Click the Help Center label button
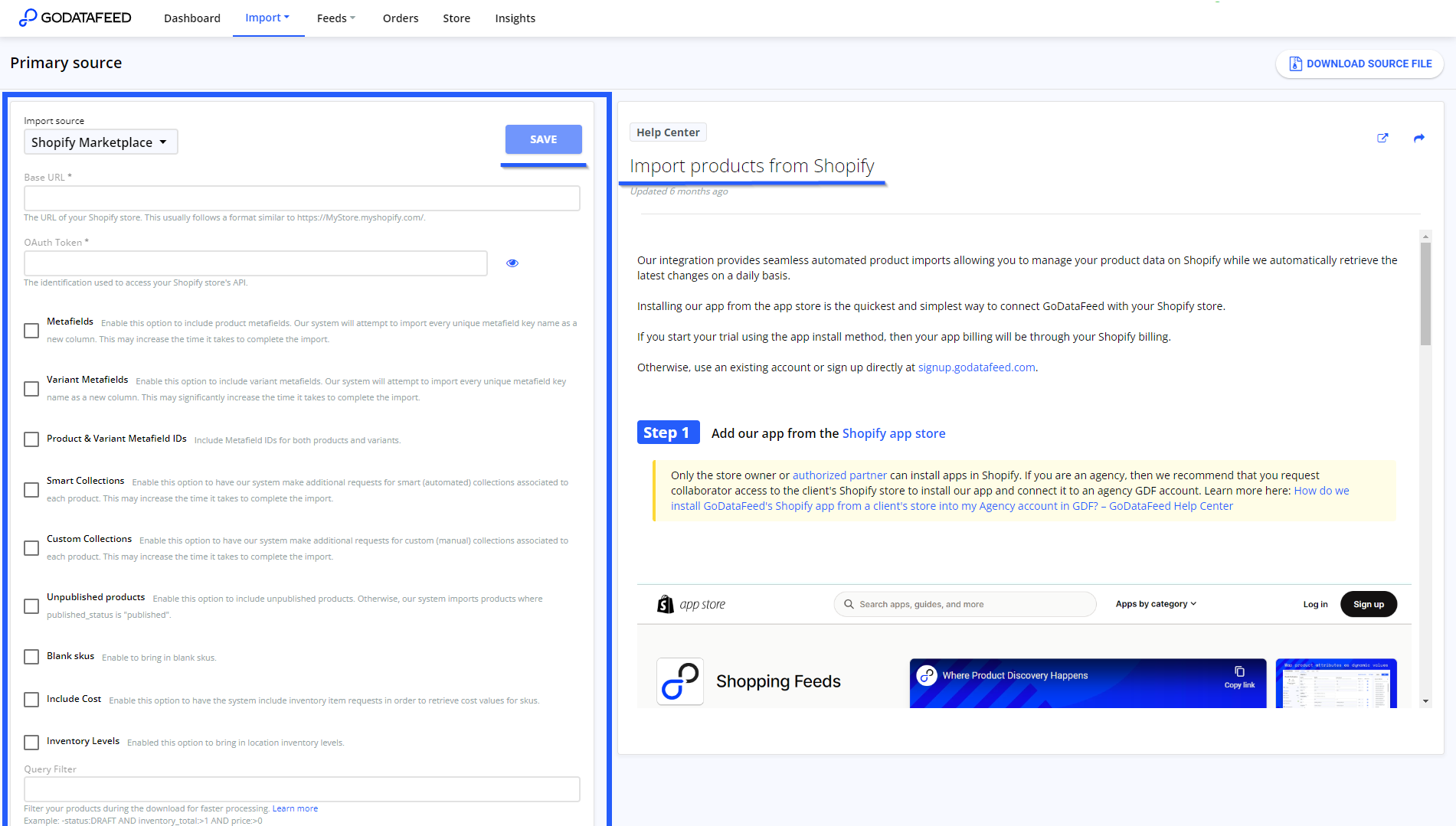The height and width of the screenshot is (826, 1456). (x=668, y=132)
